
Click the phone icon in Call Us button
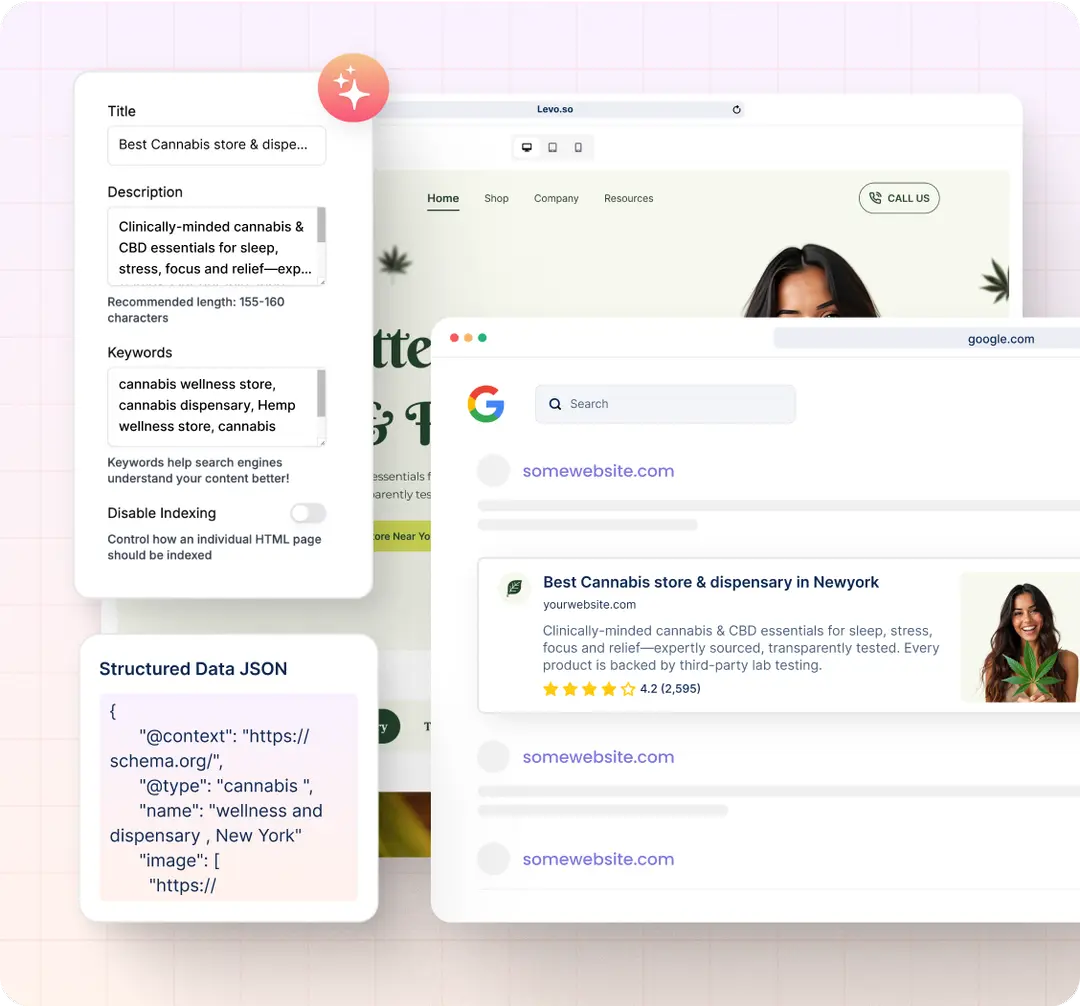tap(875, 198)
